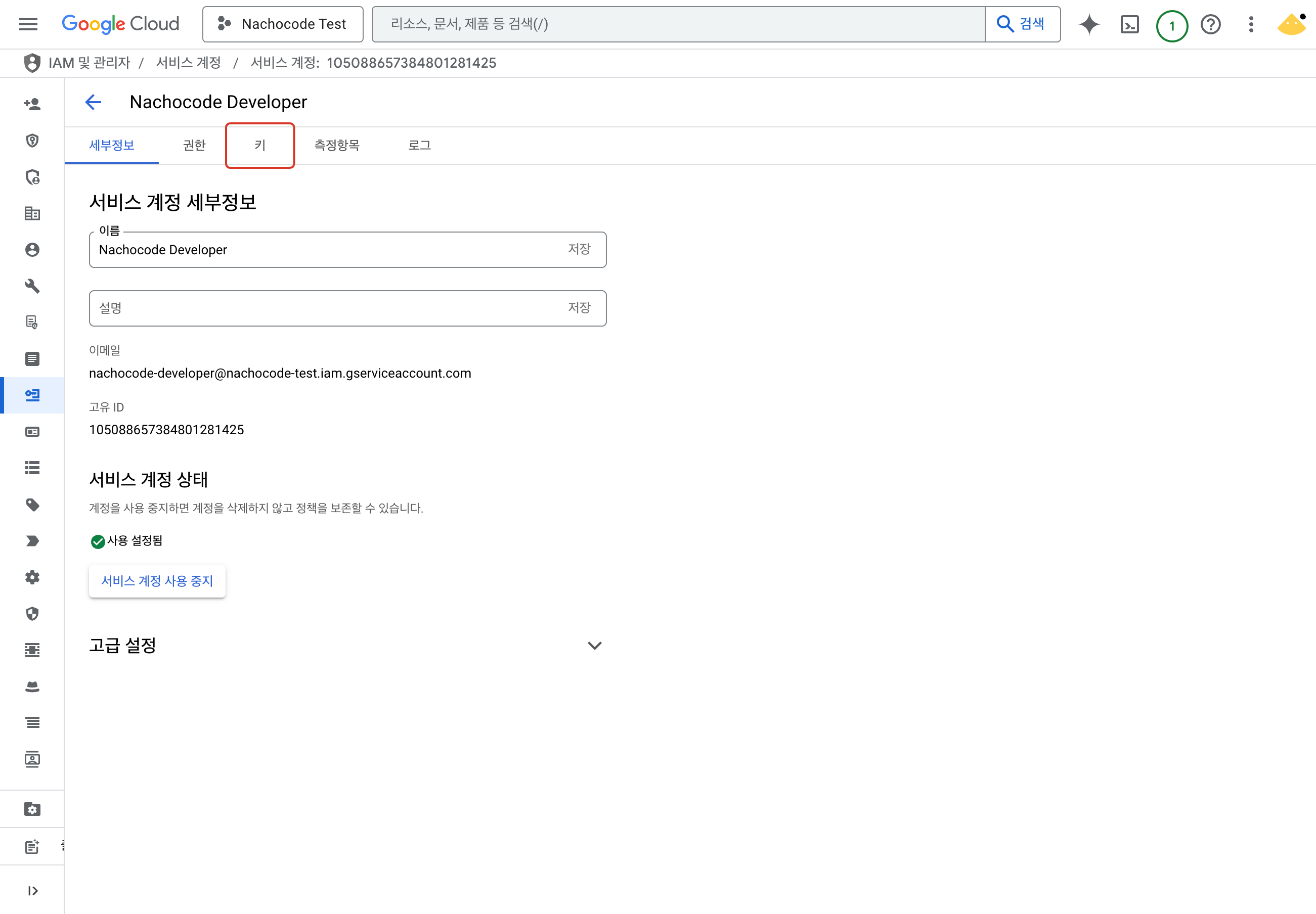Click the back arrow beside Nachocode Developer
The width and height of the screenshot is (1316, 914).
click(x=94, y=102)
